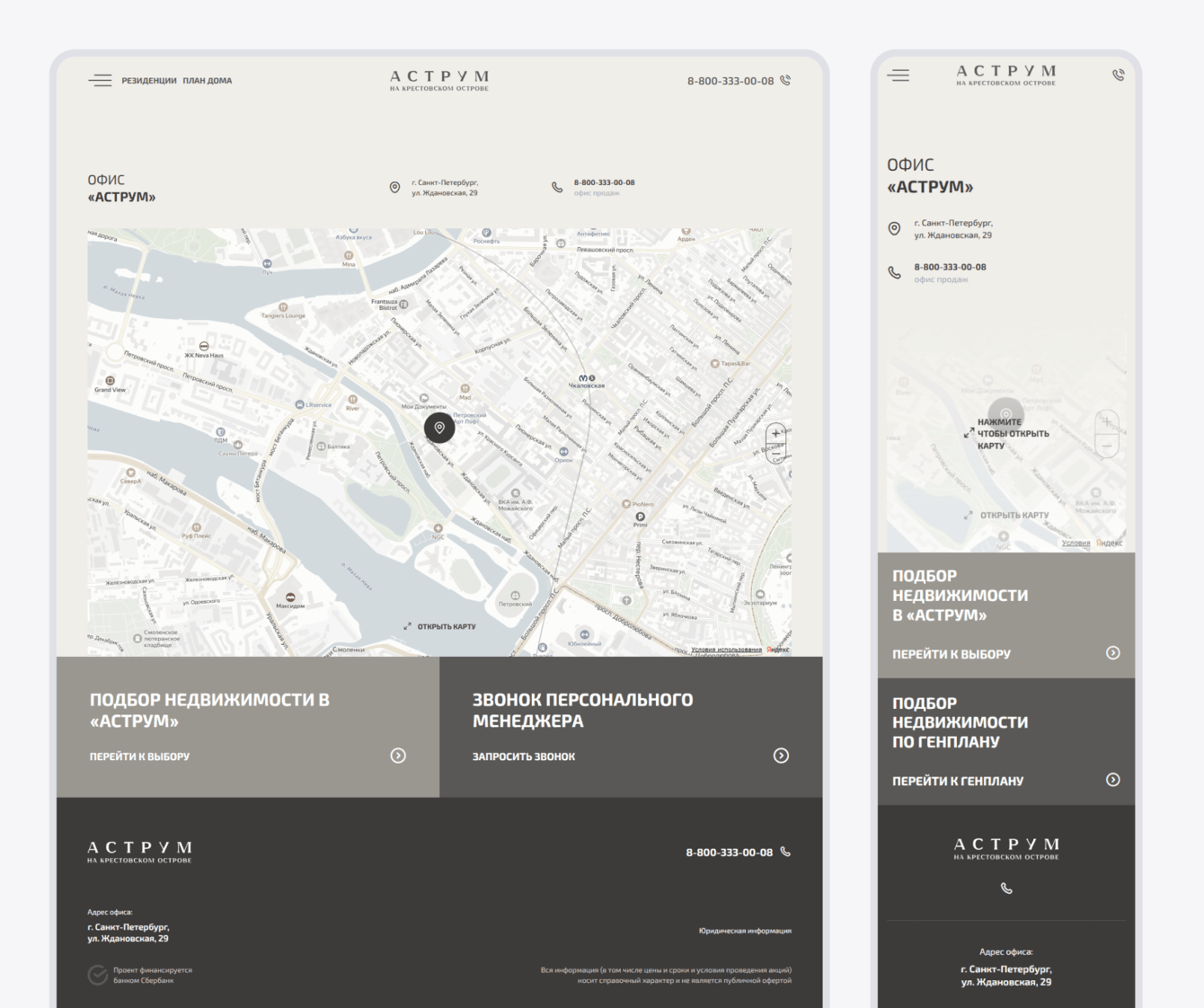This screenshot has width=1204, height=1008.
Task: Click arrow icon in mobile «Перейти к выбору» card
Action: (1113, 653)
